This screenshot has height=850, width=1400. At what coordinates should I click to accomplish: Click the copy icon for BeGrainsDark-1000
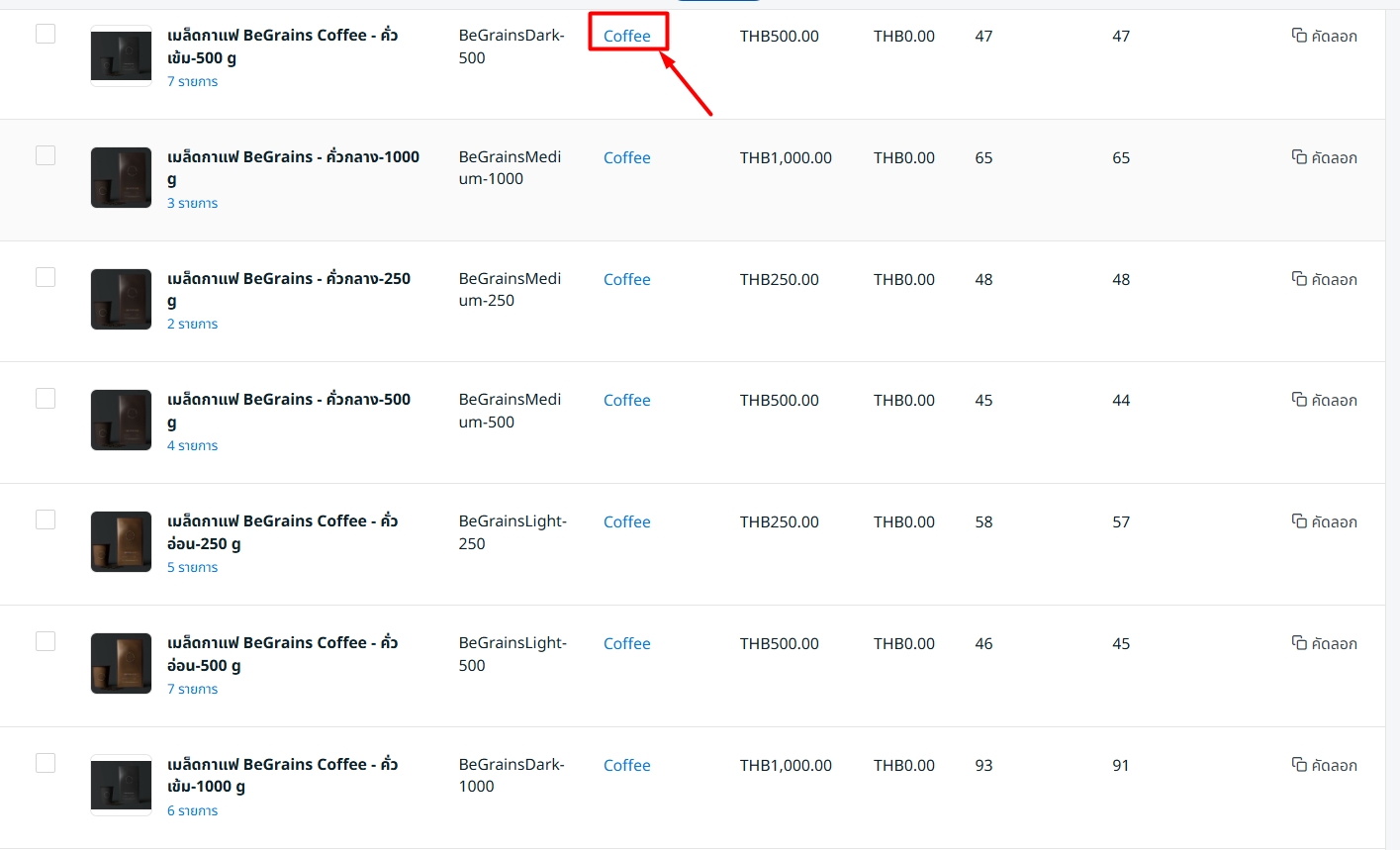pos(1299,765)
